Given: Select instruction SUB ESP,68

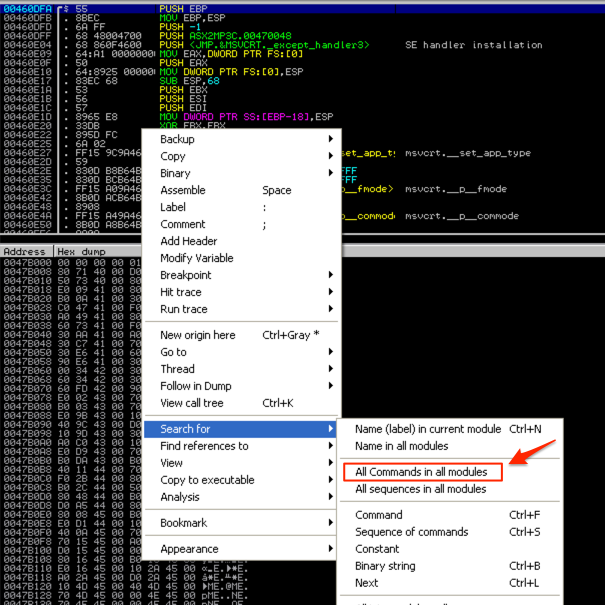Looking at the screenshot, I should [189, 81].
